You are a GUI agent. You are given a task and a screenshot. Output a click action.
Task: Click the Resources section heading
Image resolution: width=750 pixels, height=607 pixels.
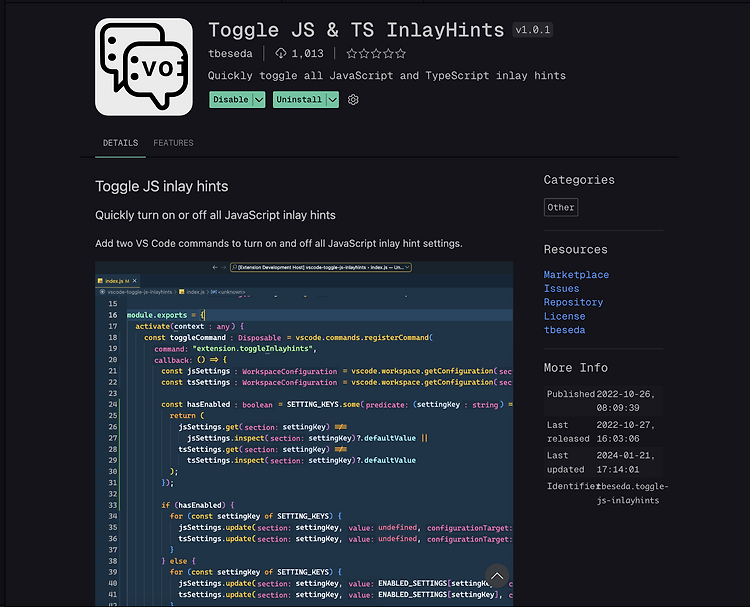[x=576, y=250]
